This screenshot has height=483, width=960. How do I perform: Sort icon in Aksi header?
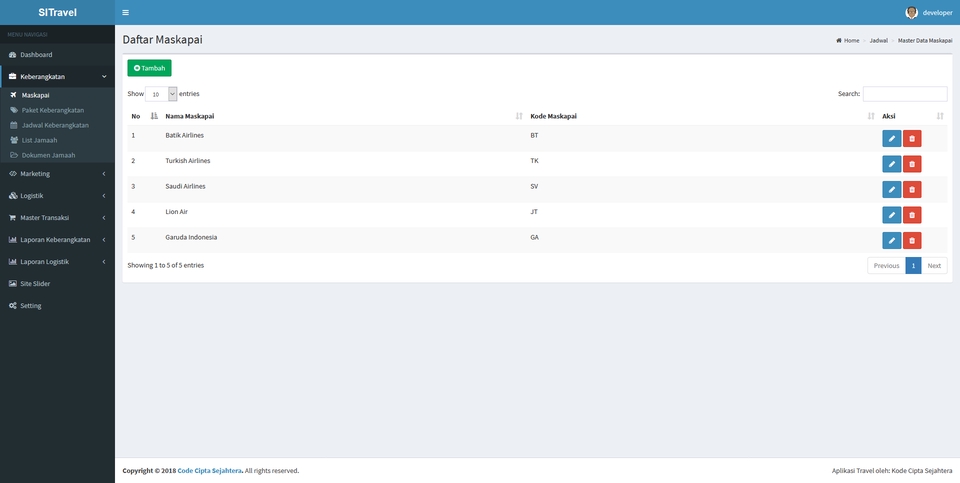940,116
